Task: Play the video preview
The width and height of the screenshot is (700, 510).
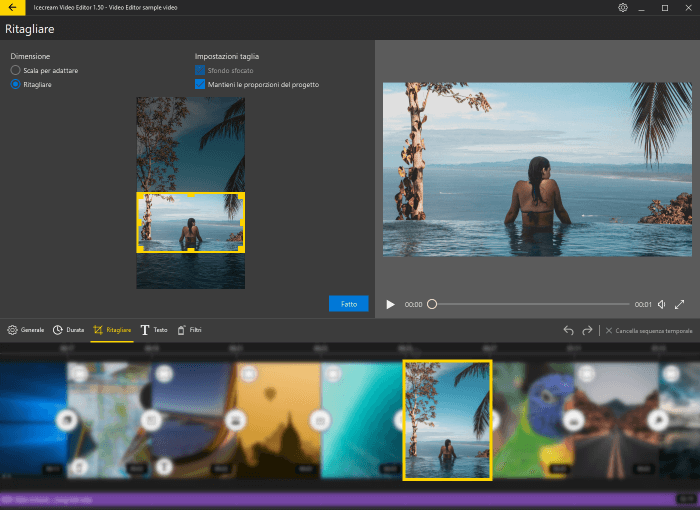Action: (391, 304)
